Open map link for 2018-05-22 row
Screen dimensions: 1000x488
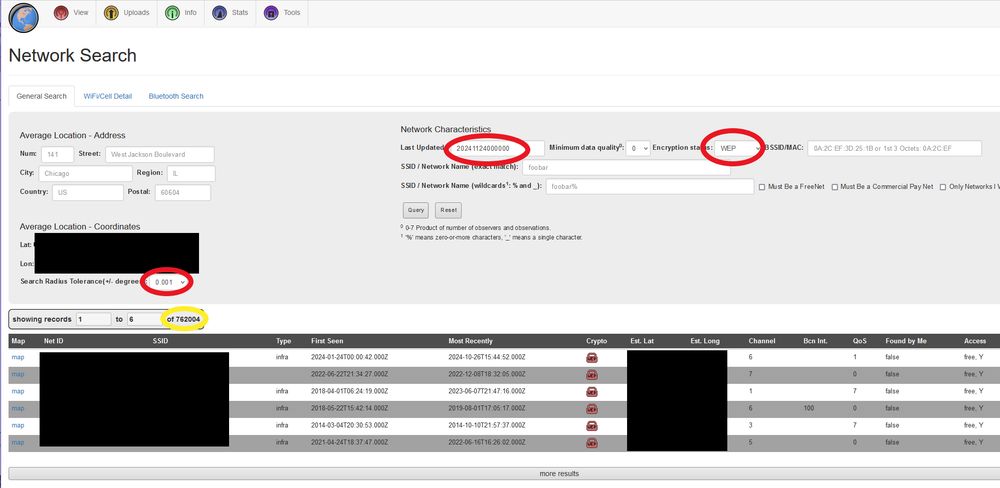pyautogui.click(x=18, y=408)
